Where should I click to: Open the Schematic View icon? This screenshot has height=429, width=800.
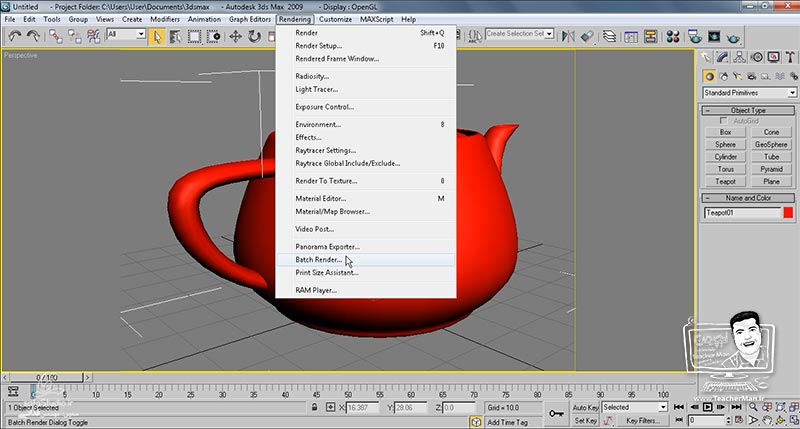[x=651, y=36]
